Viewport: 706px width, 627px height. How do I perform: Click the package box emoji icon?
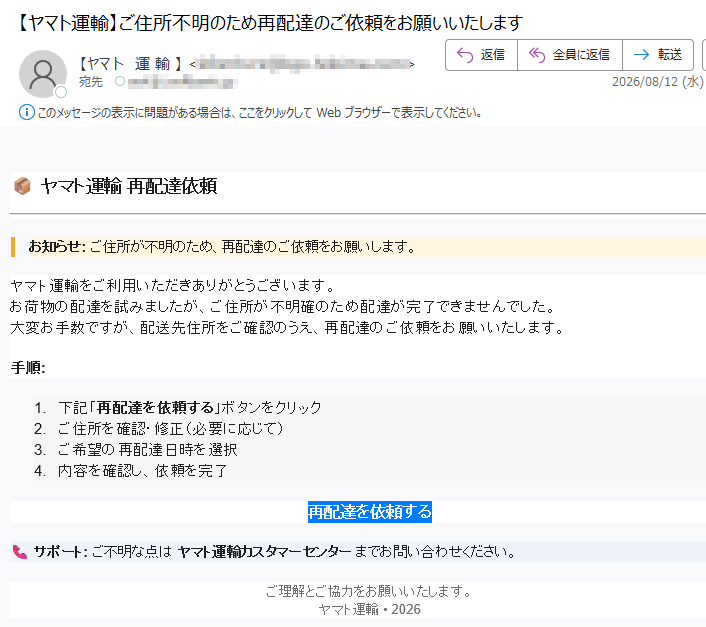click(x=22, y=186)
